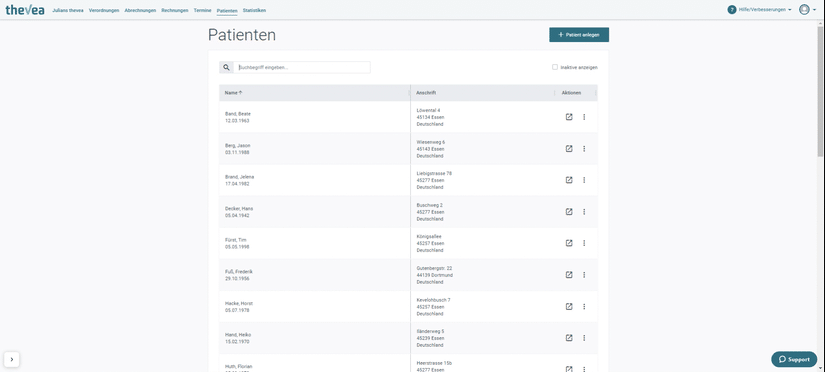This screenshot has width=825, height=372.
Task: Open Band, Beate's patient record icon
Action: coord(569,117)
